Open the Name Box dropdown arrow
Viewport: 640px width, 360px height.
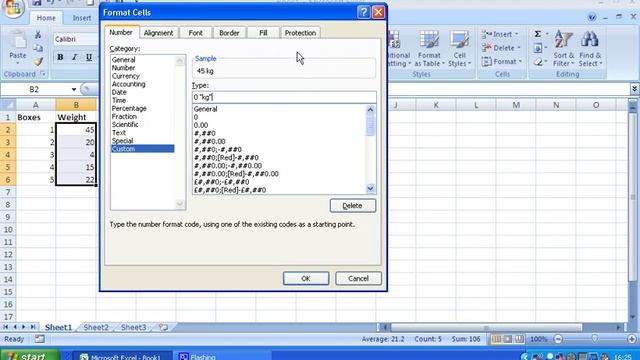74,89
